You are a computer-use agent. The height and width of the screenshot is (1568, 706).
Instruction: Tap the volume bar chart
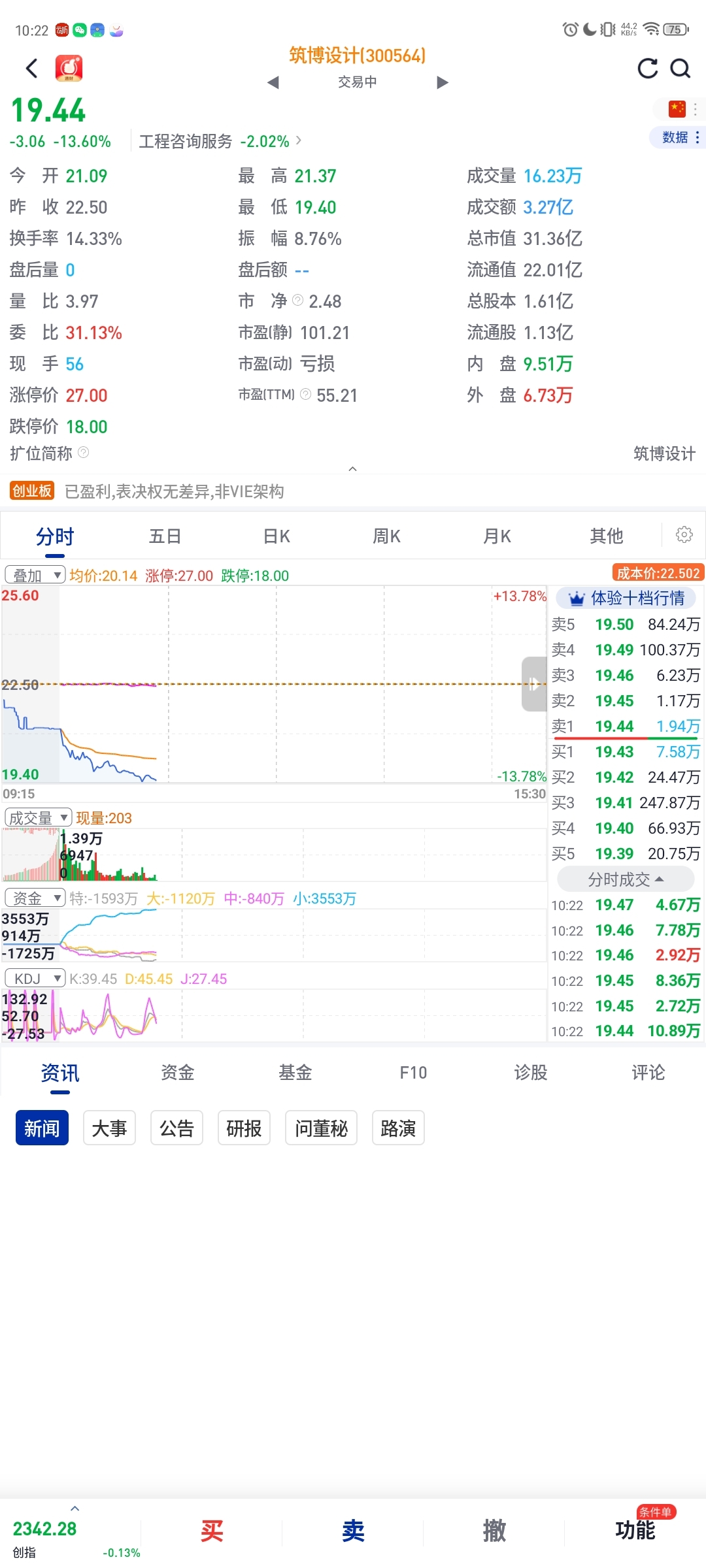(274, 855)
